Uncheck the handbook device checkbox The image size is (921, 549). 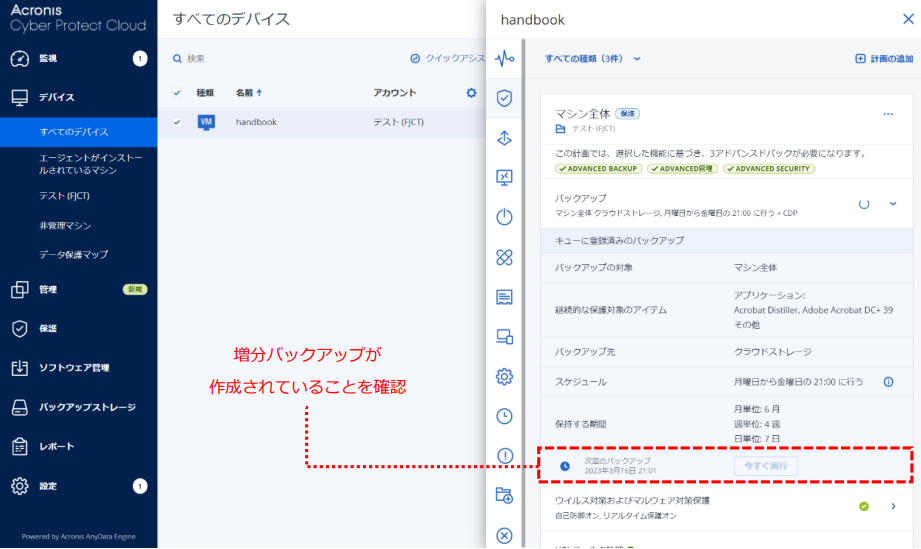[177, 122]
